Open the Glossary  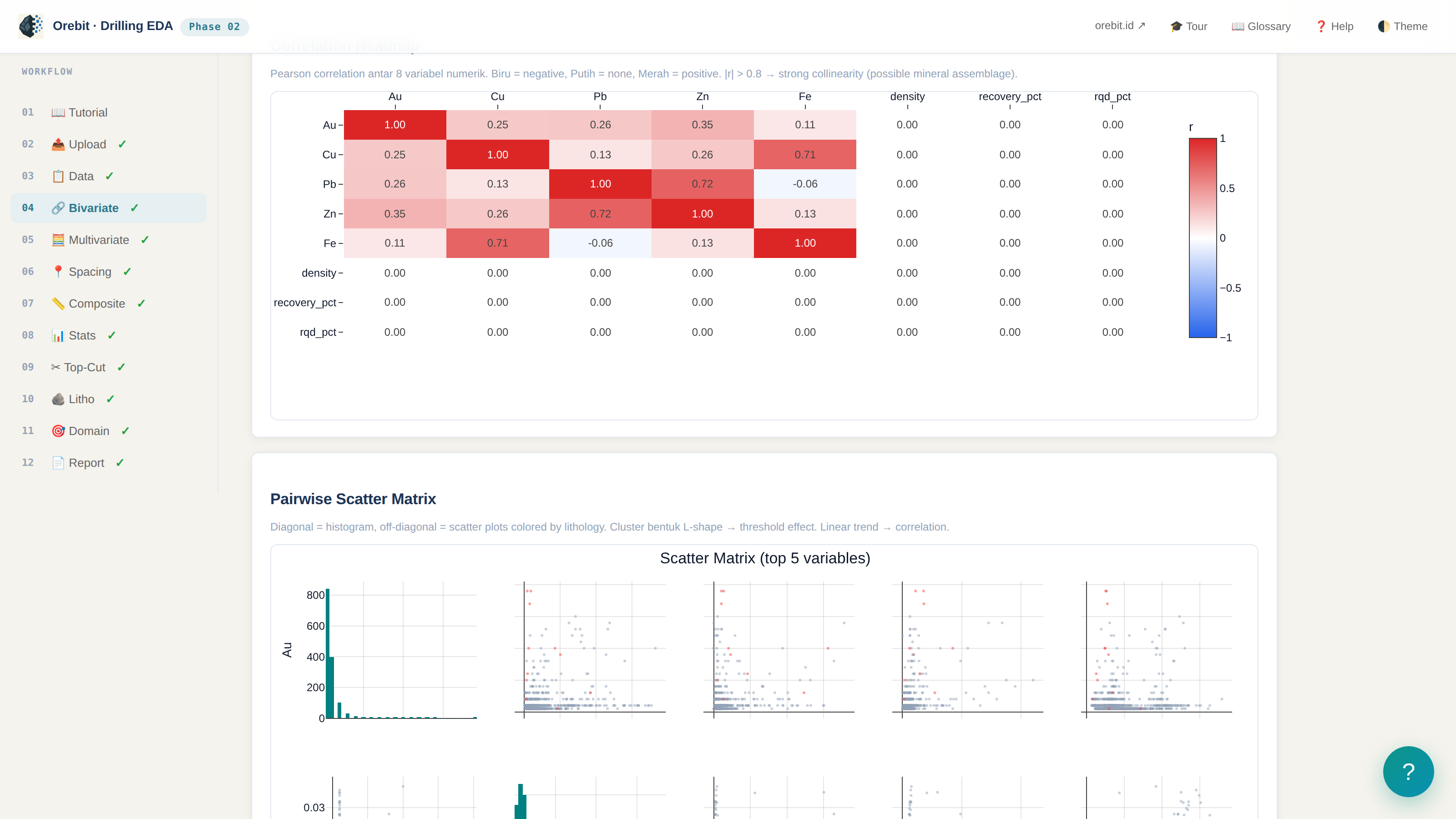coord(1261,26)
